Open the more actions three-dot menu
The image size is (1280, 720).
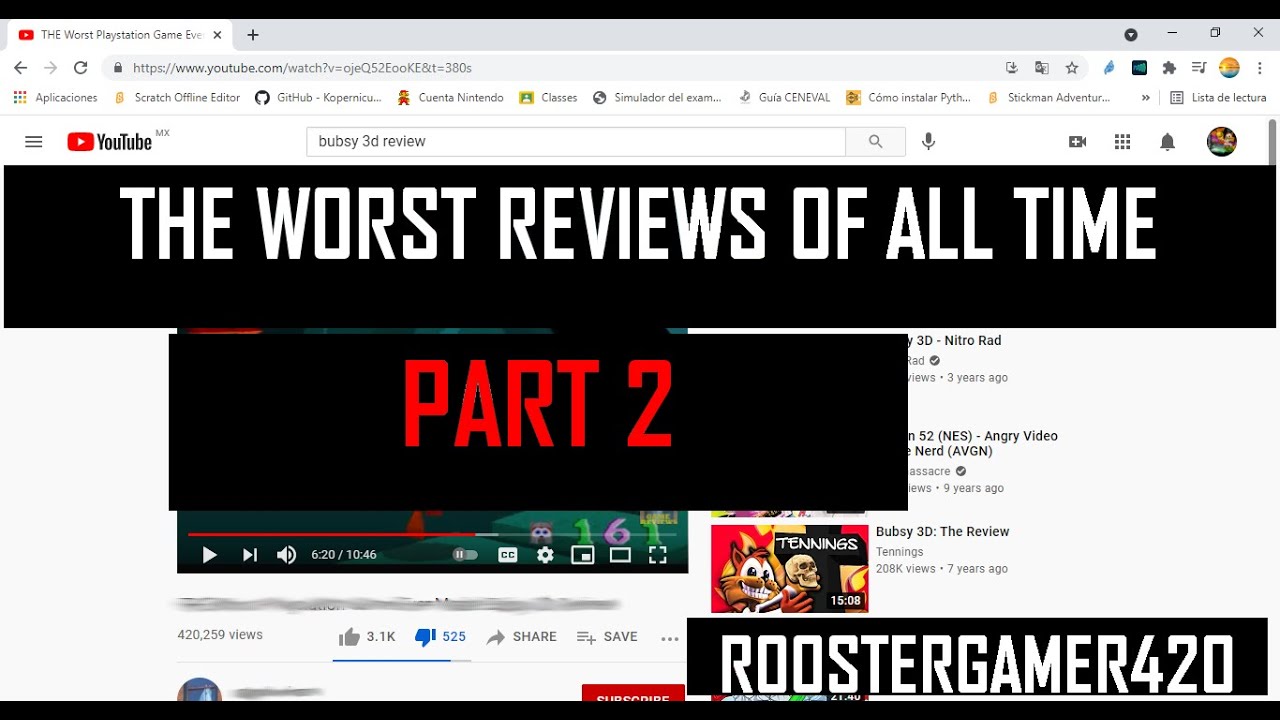(670, 638)
